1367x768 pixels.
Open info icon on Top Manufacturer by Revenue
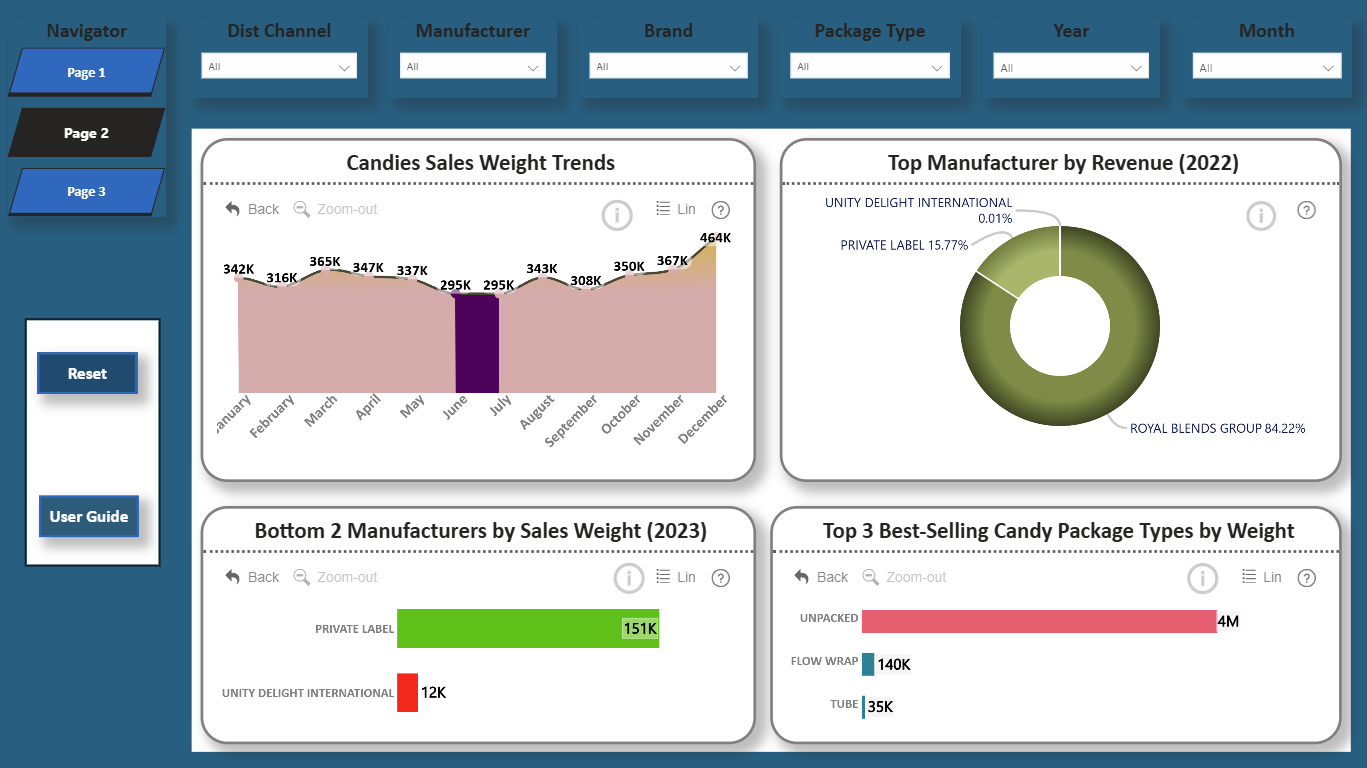(x=1261, y=215)
